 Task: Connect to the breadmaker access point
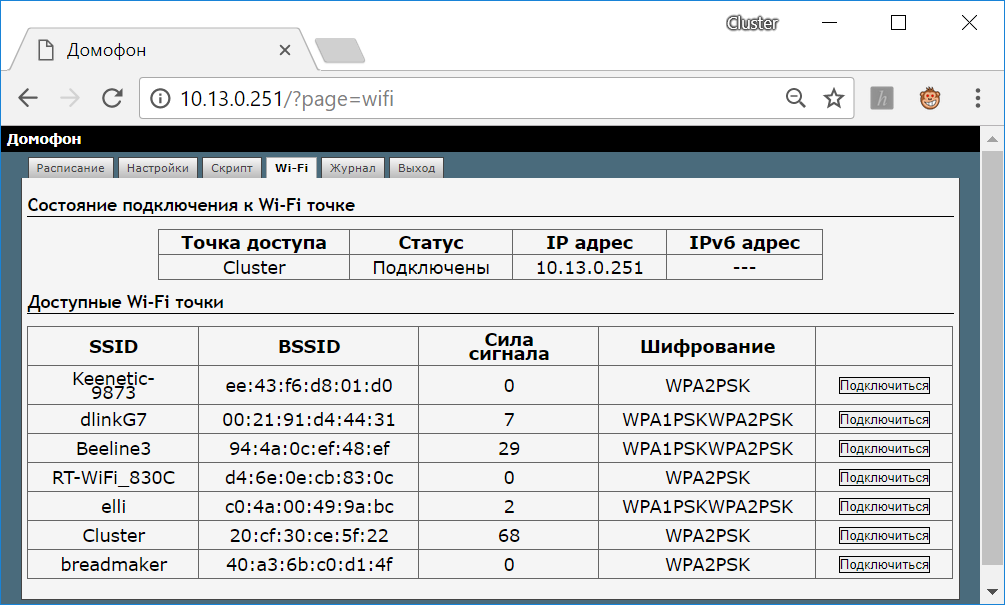point(883,564)
